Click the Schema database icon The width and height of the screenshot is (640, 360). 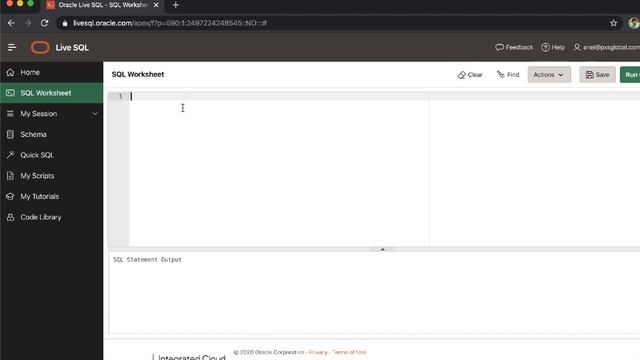[x=10, y=134]
